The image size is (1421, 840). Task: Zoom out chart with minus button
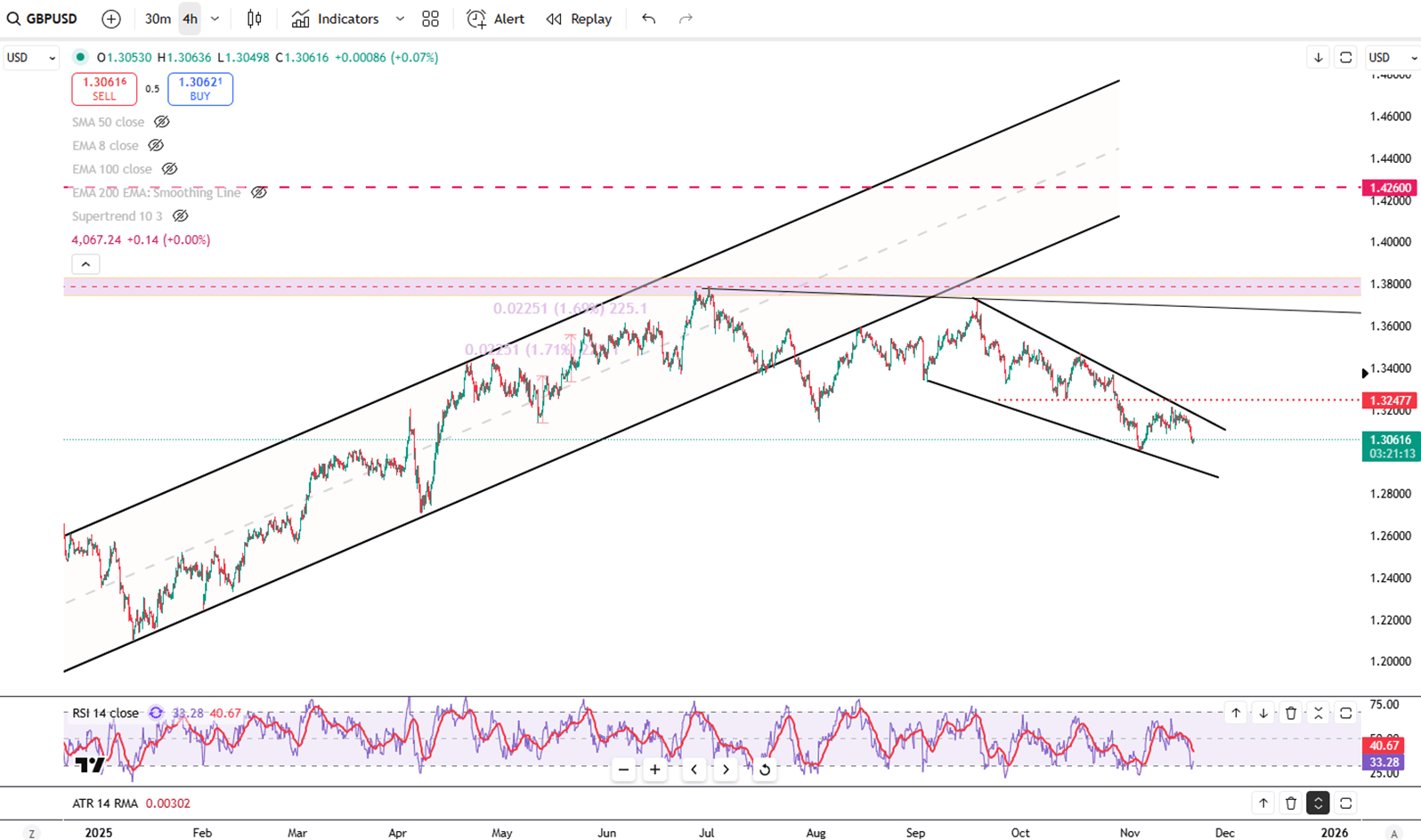click(624, 770)
